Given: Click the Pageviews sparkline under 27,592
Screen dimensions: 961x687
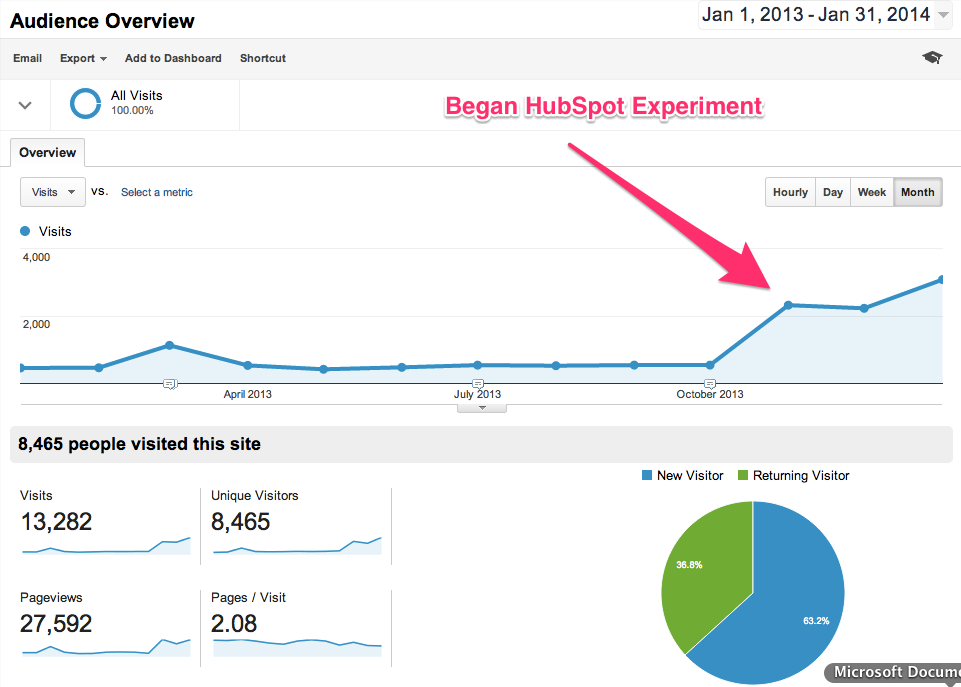Looking at the screenshot, I should (x=106, y=647).
